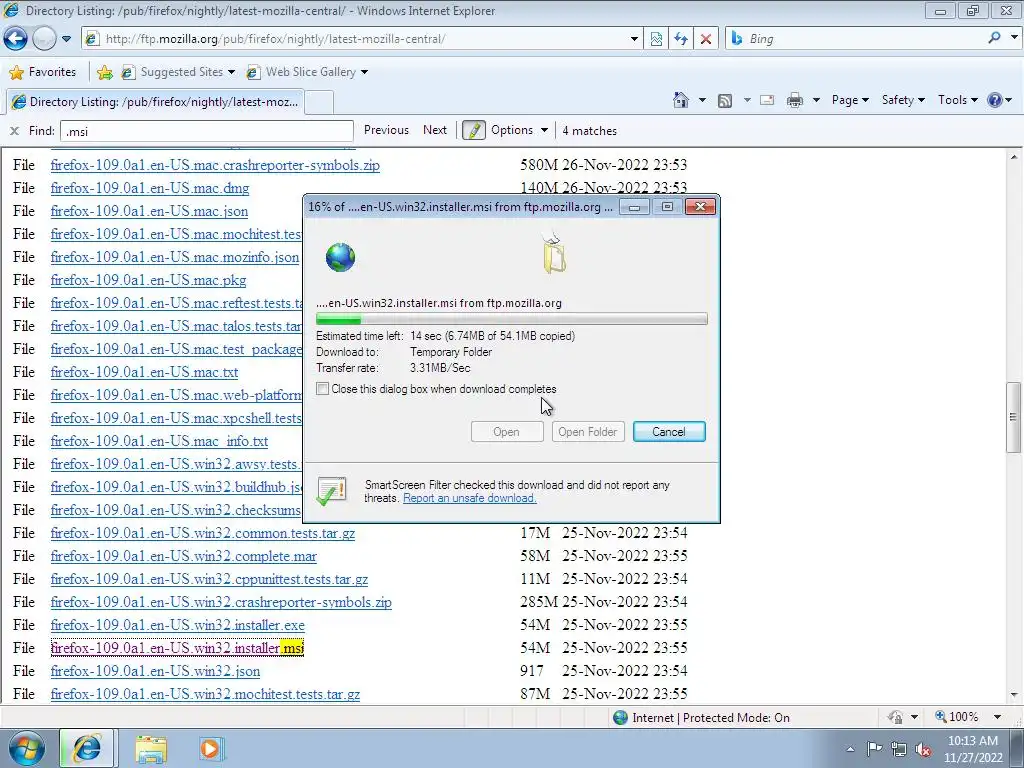Expand the Home button dropdown arrow
The image size is (1024, 768).
[702, 100]
